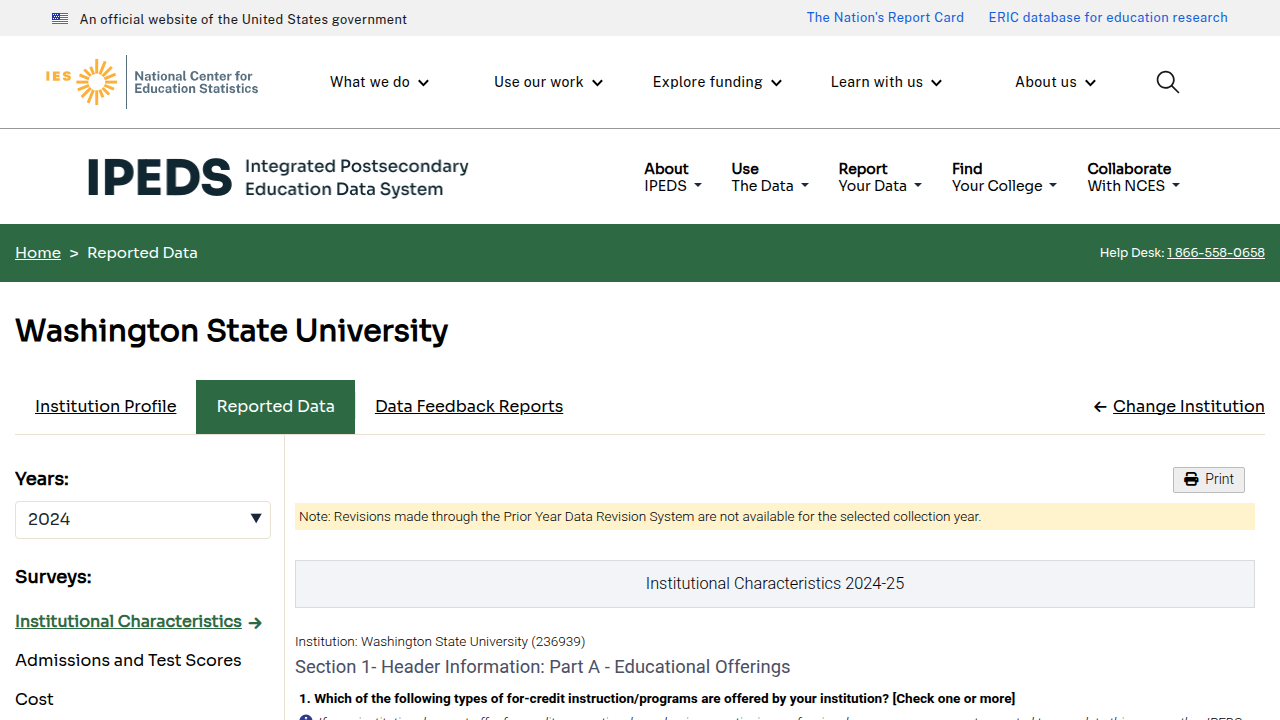Viewport: 1280px width, 720px height.
Task: Open the Institutional Characteristics survey
Action: [128, 622]
